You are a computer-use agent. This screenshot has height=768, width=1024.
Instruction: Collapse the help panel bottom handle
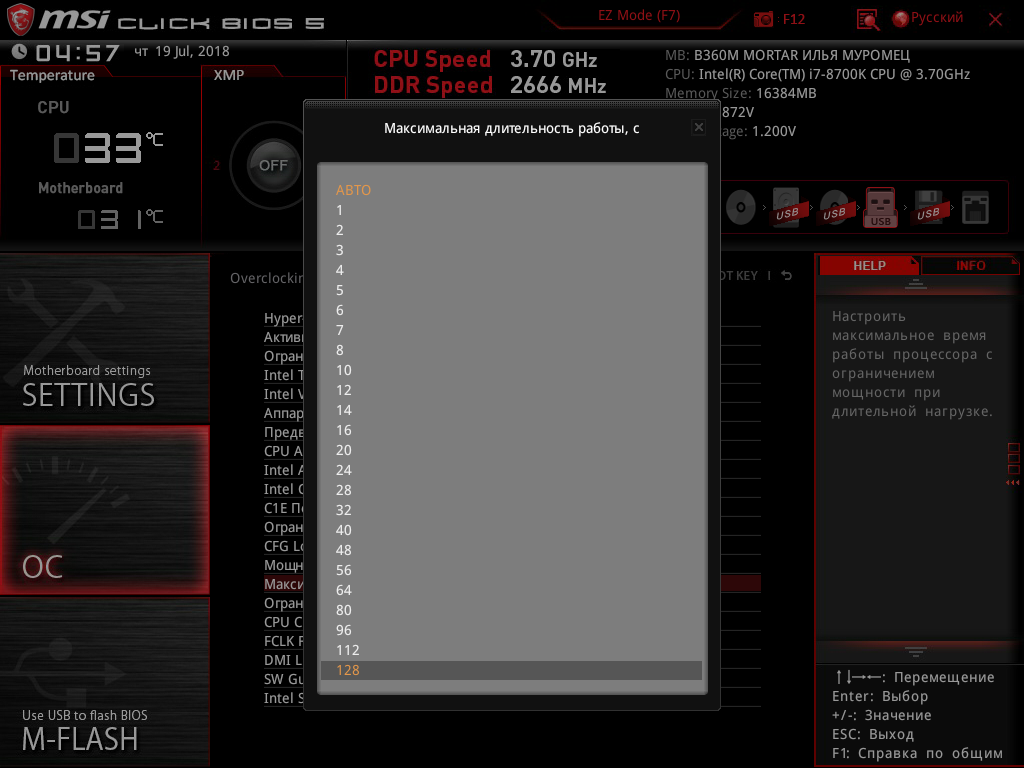point(916,651)
